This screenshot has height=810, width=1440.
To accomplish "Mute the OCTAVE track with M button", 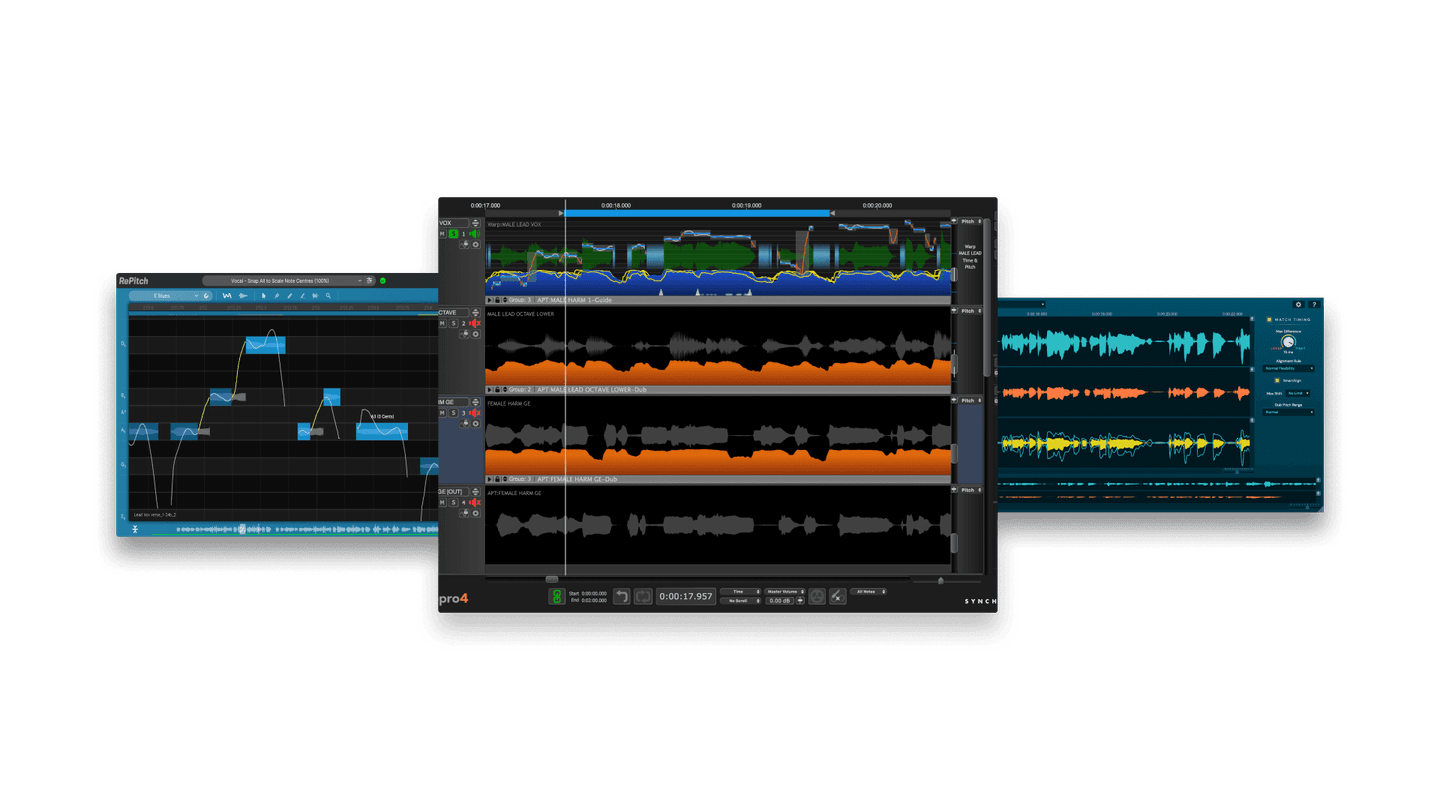I will [442, 323].
